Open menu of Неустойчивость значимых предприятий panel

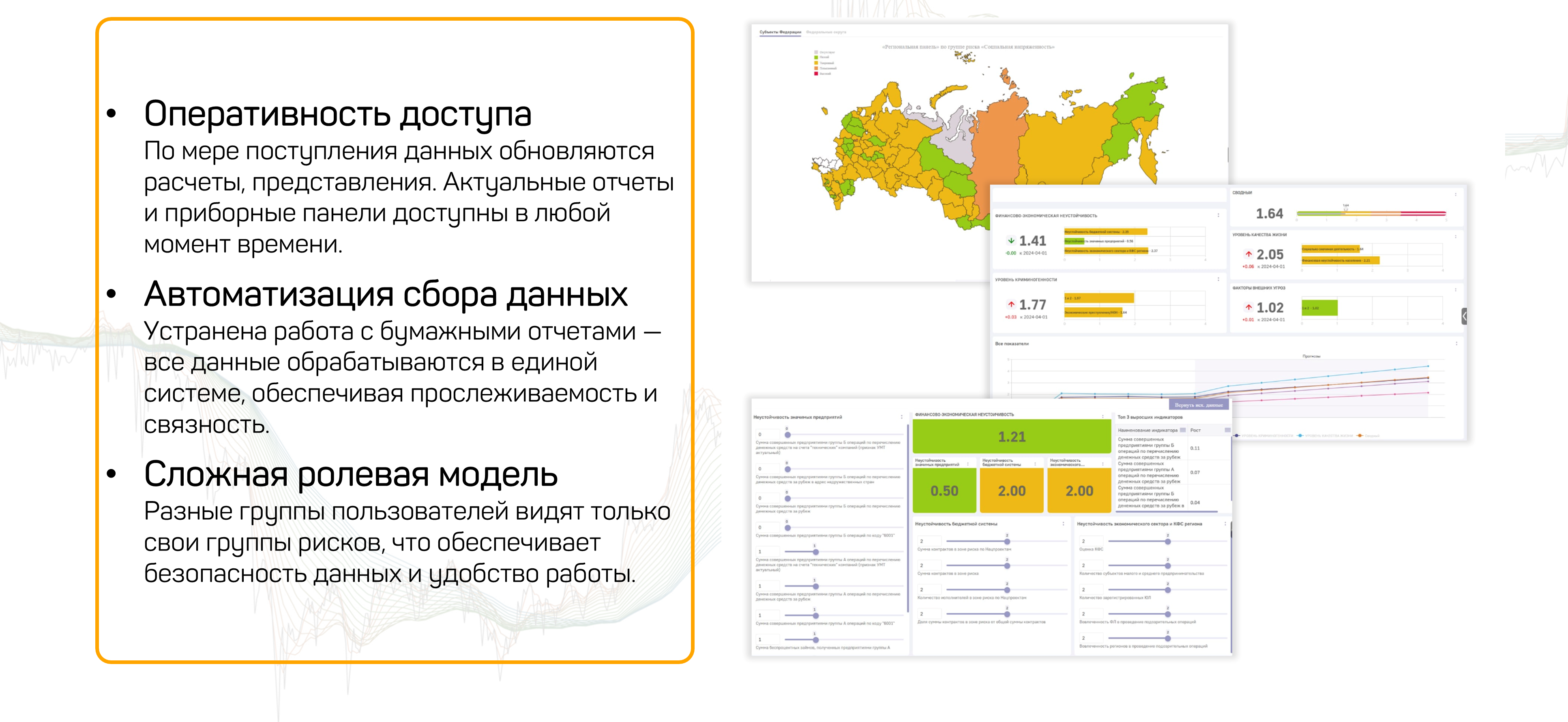pos(901,417)
